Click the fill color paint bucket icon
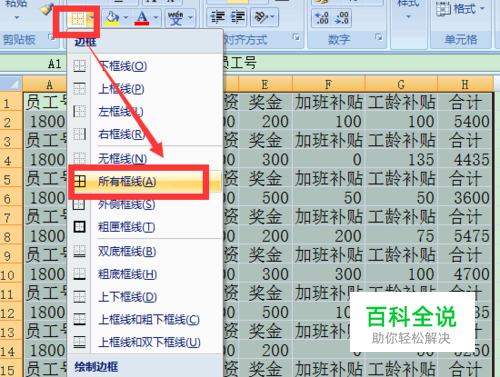This screenshot has height=377, width=500. tap(112, 17)
